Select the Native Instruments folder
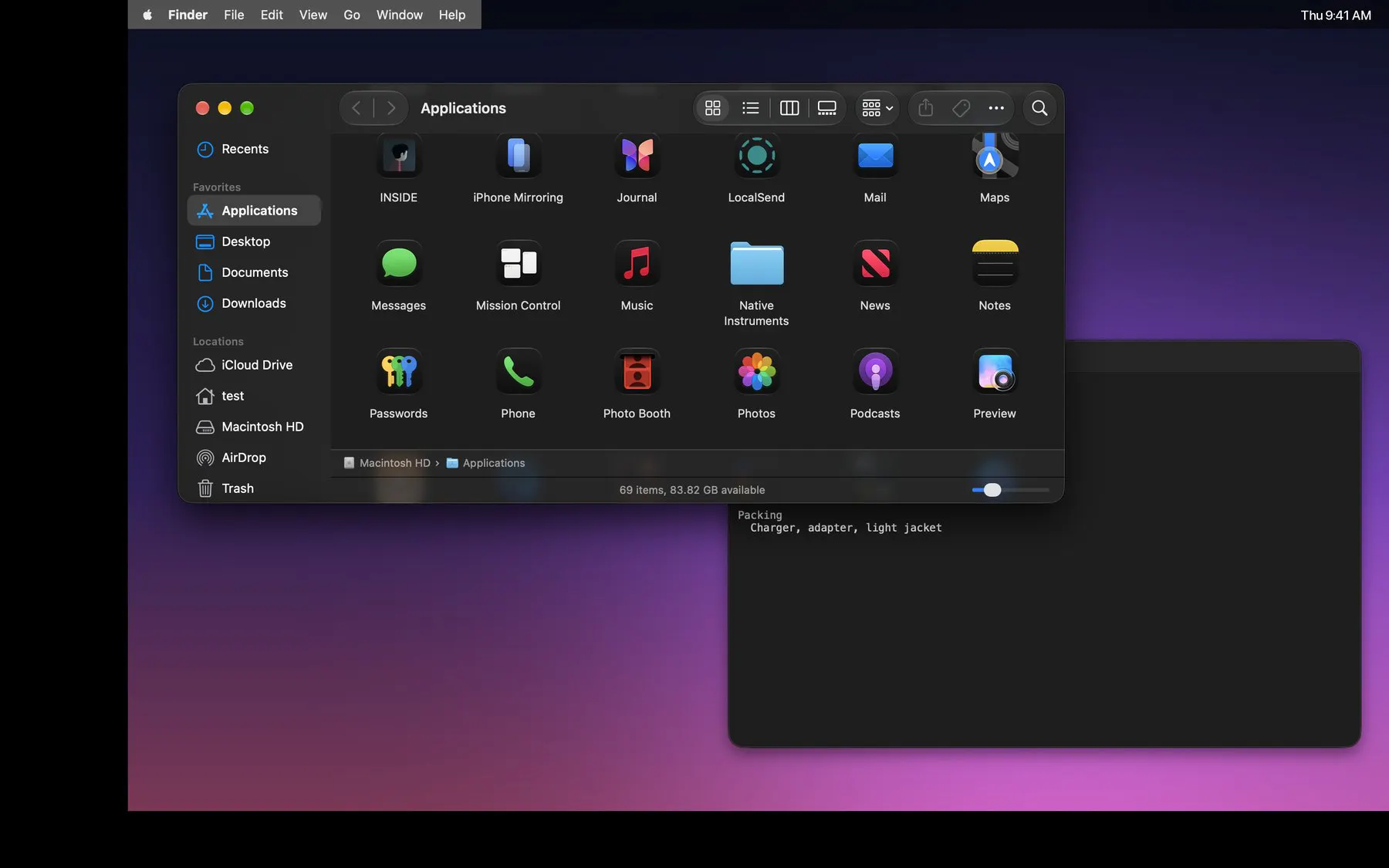This screenshot has height=868, width=1389. coord(756,264)
